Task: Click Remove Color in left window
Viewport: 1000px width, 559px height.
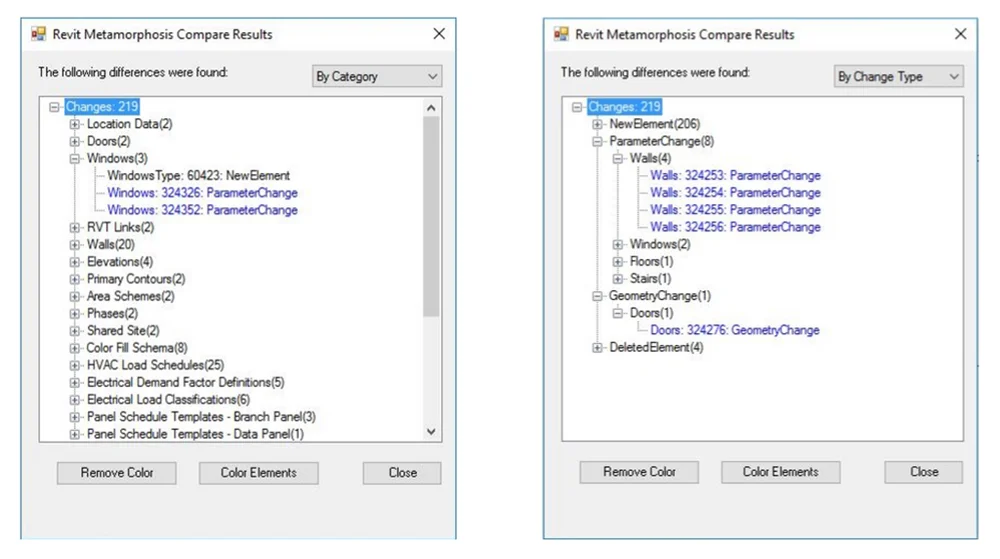Action: pyautogui.click(x=117, y=473)
